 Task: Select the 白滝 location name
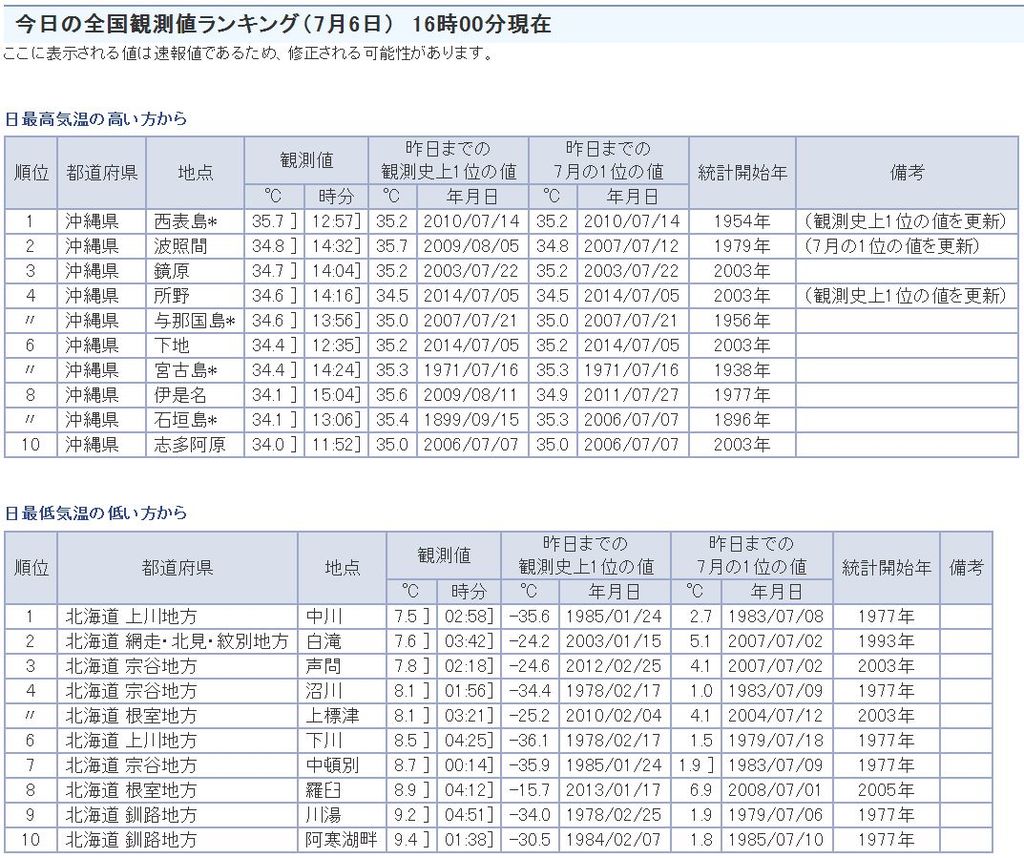pos(323,641)
